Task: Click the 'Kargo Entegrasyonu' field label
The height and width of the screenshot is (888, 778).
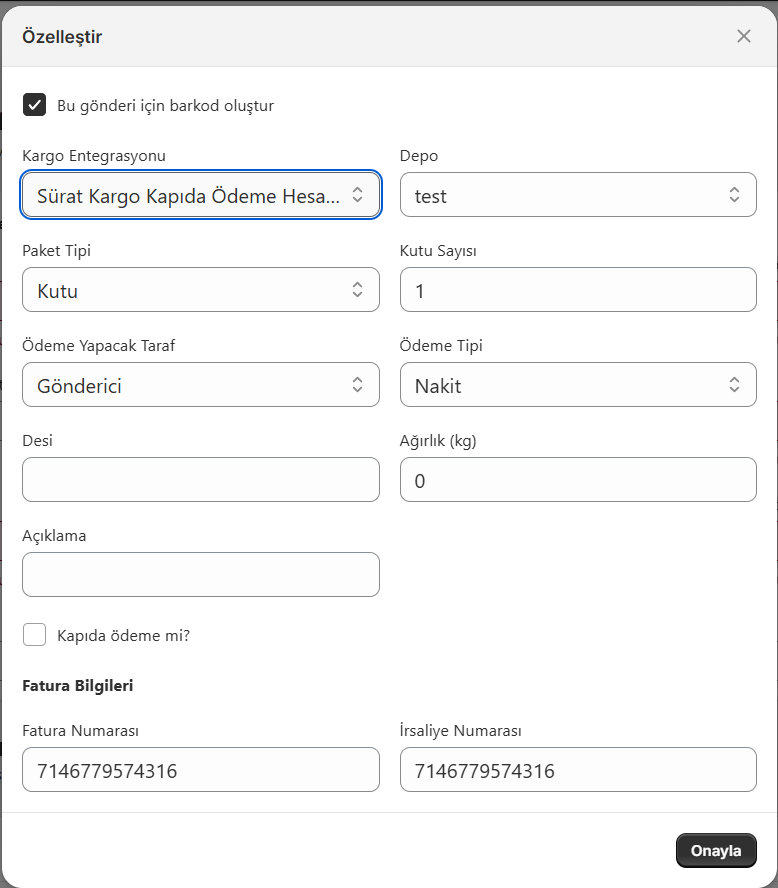Action: (x=94, y=156)
